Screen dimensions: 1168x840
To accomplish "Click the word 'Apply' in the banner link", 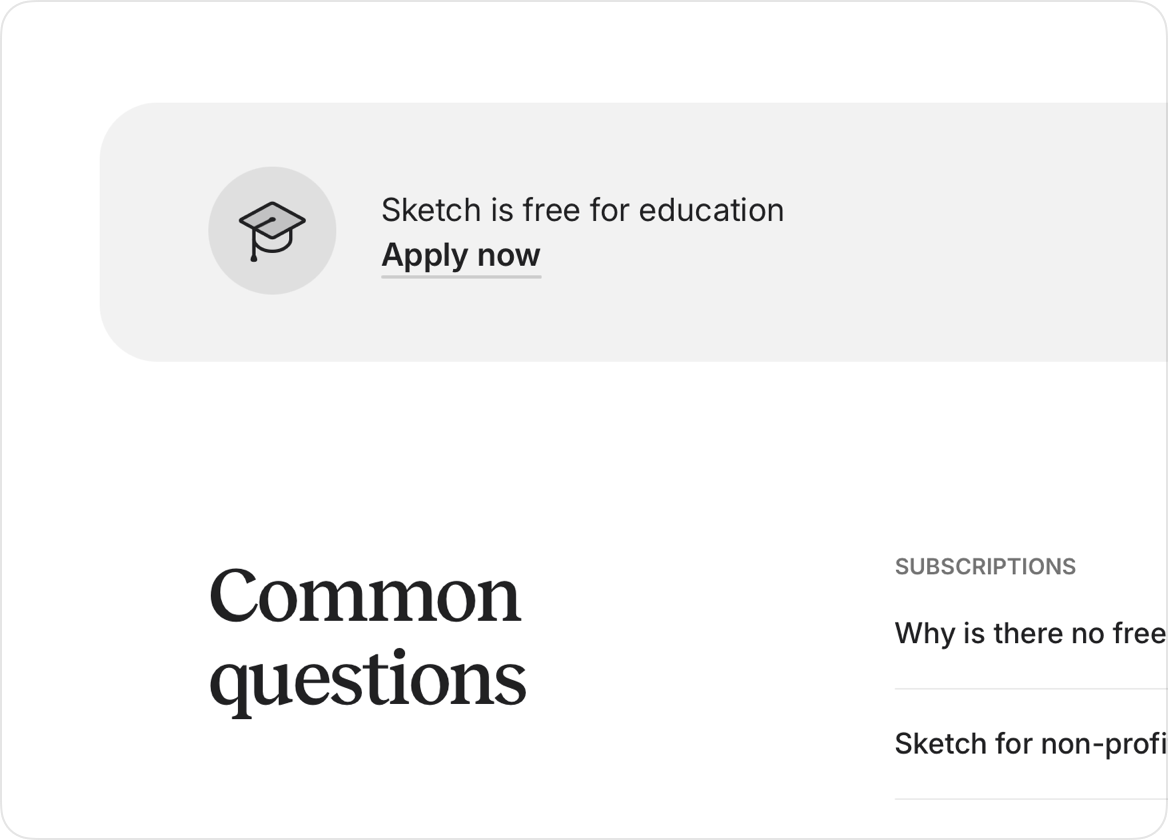I will tap(424, 256).
